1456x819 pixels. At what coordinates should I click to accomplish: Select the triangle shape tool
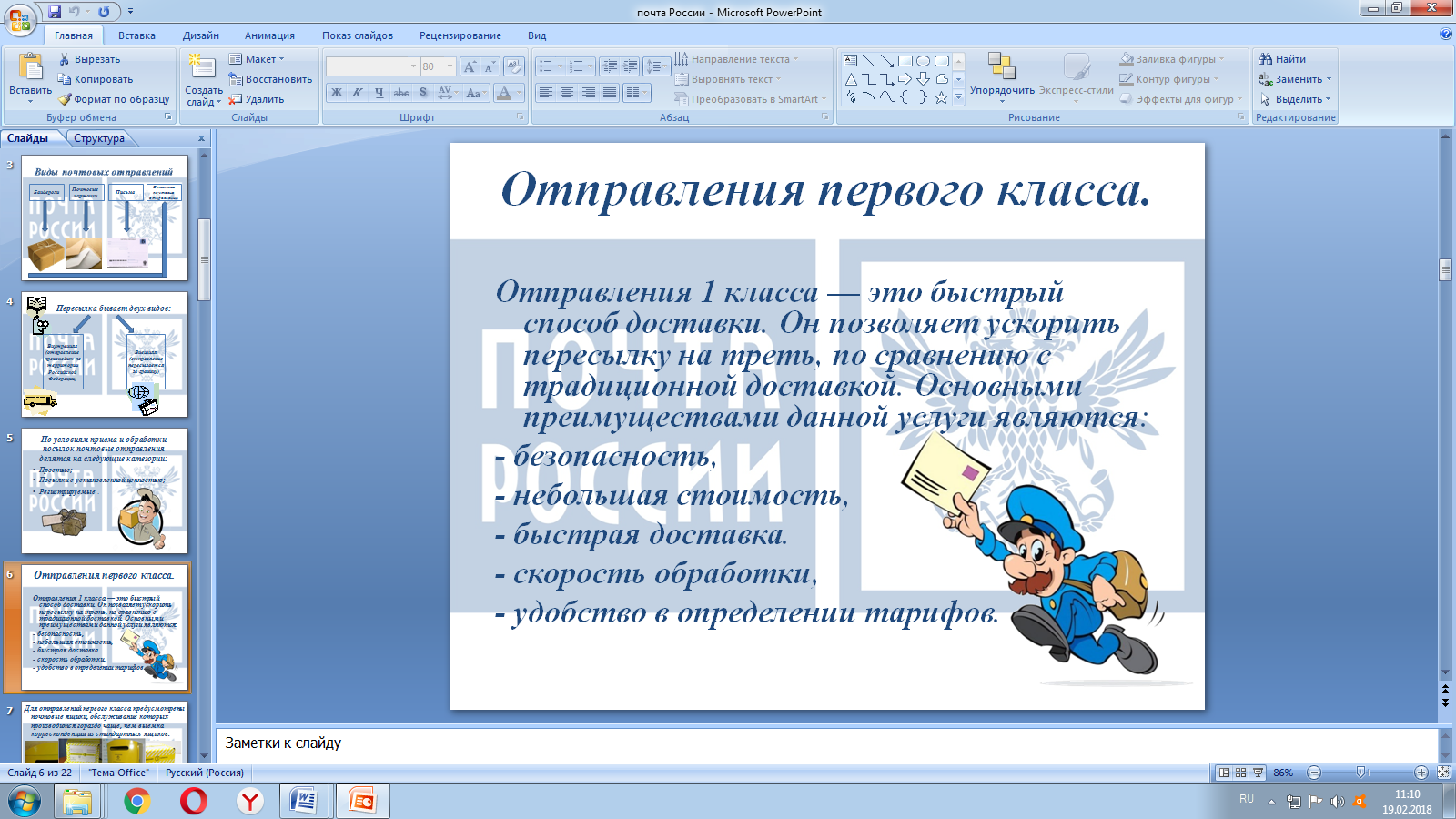pyautogui.click(x=850, y=79)
